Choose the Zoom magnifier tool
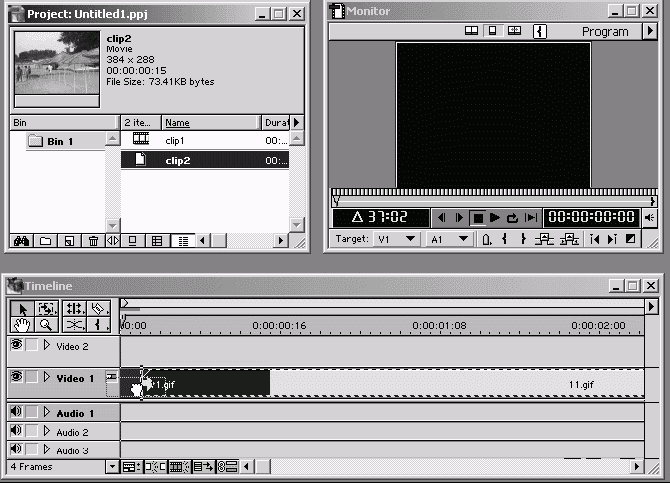Screen dimensions: 670x483 coord(47,325)
